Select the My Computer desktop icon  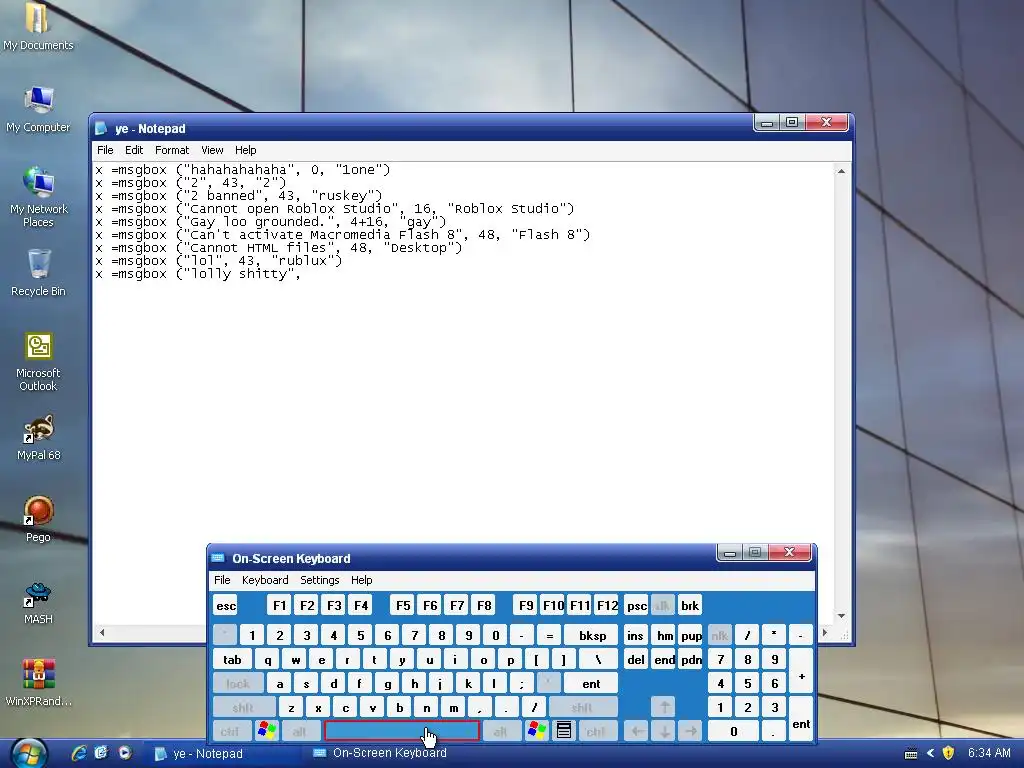click(x=38, y=108)
